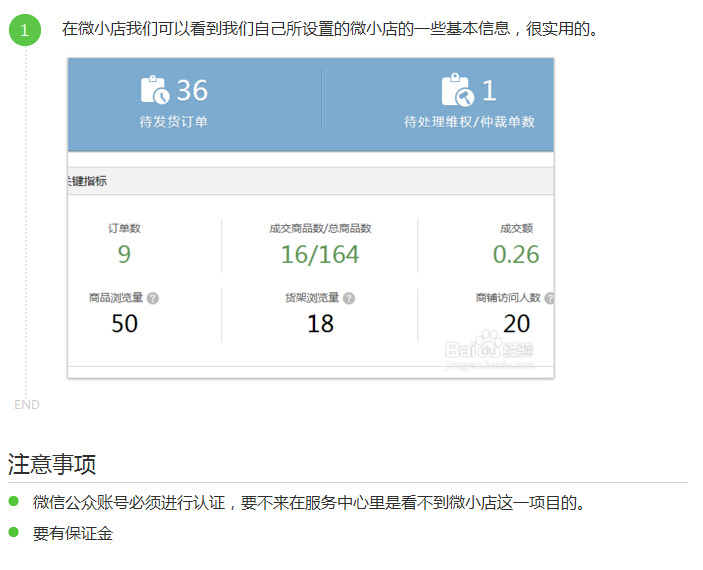
Task: Click the 货架浏览量 value 18
Action: (320, 324)
